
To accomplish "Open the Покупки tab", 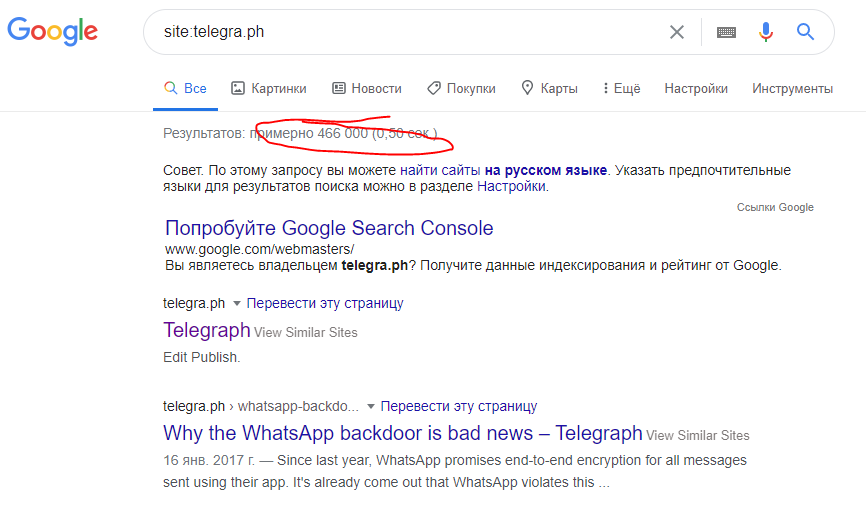I will [x=461, y=88].
